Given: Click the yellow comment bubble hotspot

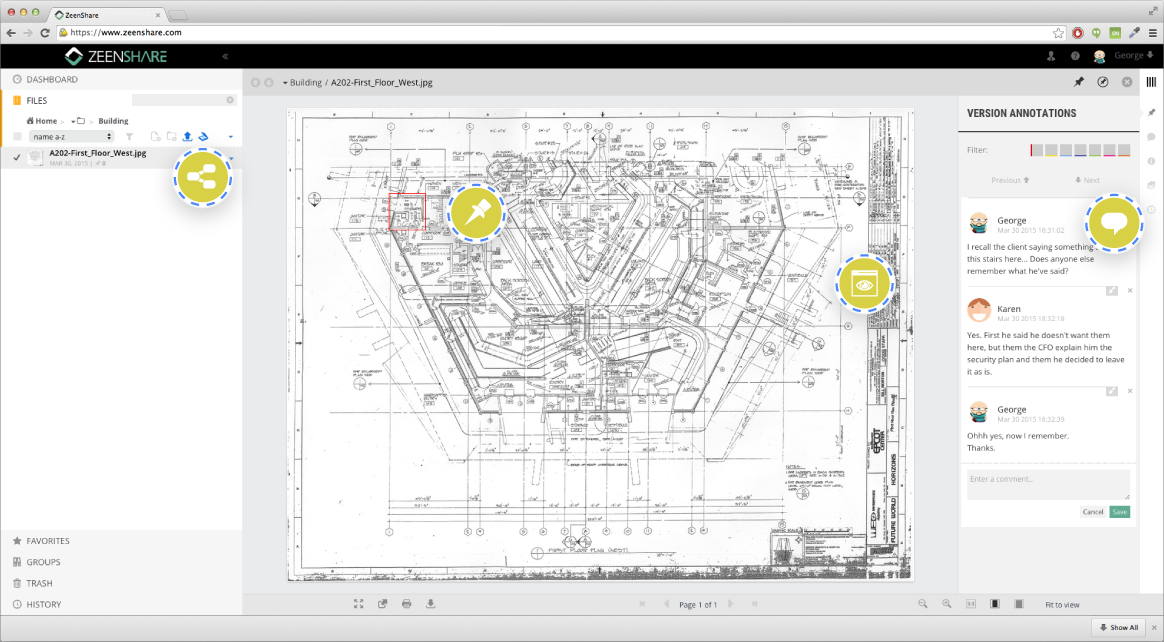Looking at the screenshot, I should point(1114,223).
